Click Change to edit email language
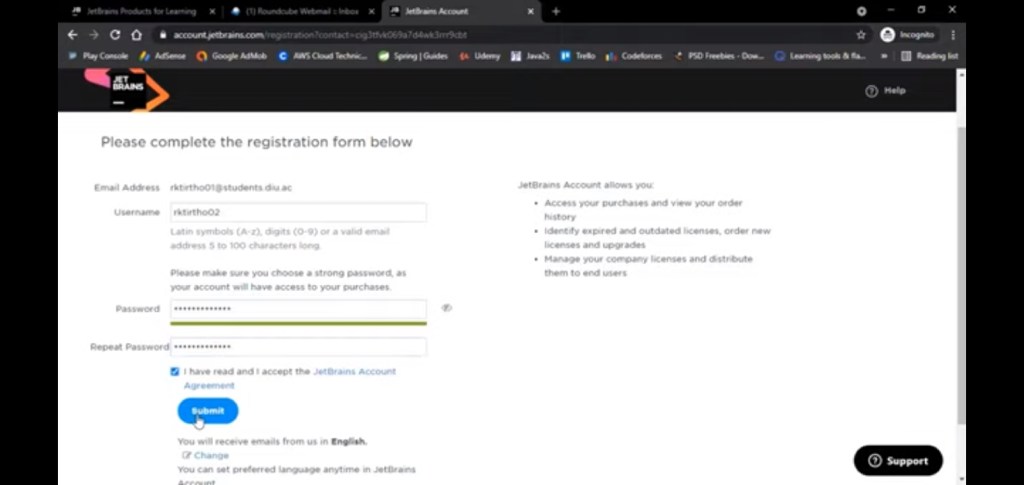The width and height of the screenshot is (1024, 485). pyautogui.click(x=210, y=455)
